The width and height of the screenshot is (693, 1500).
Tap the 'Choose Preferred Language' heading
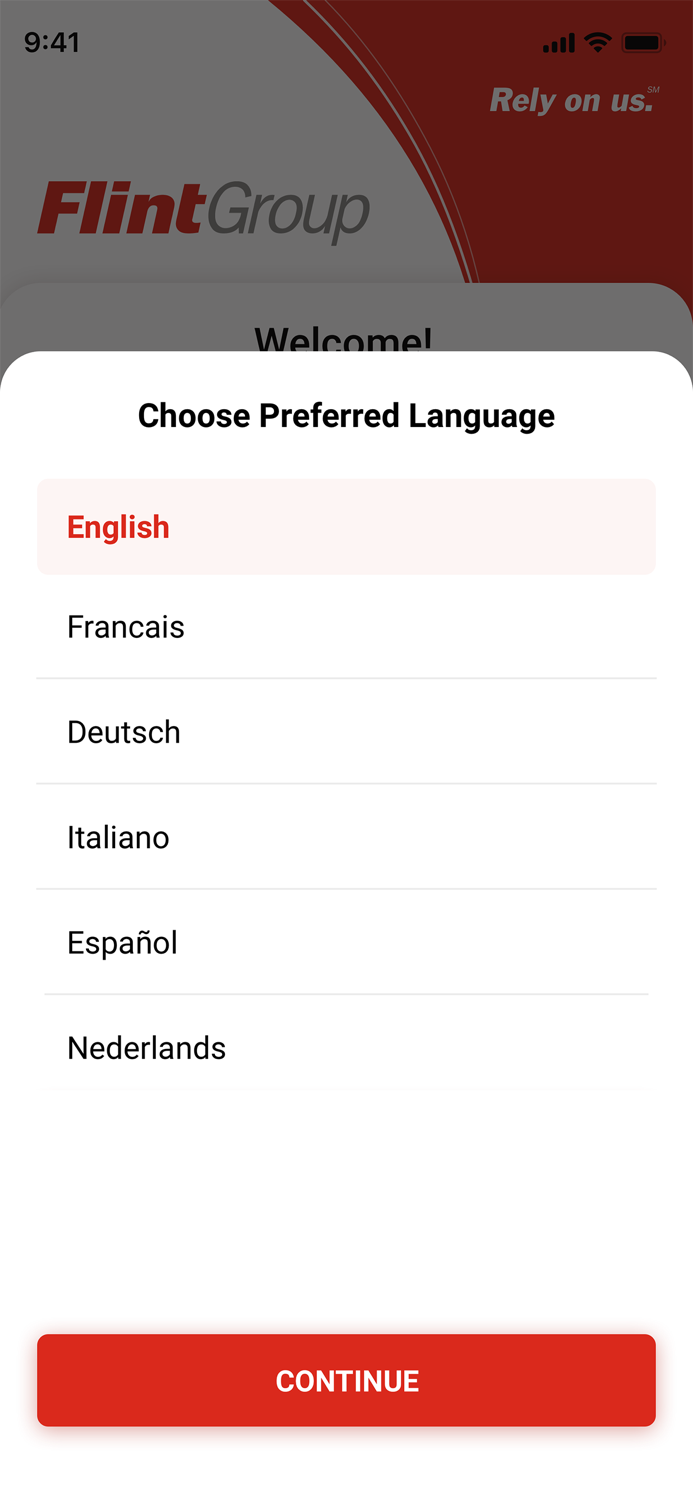[x=346, y=415]
